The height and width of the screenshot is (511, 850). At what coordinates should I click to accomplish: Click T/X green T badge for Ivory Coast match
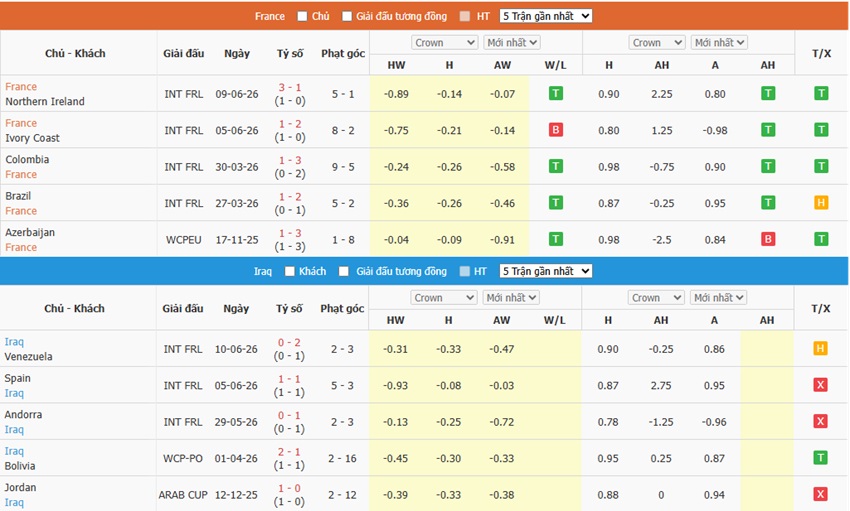point(821,130)
